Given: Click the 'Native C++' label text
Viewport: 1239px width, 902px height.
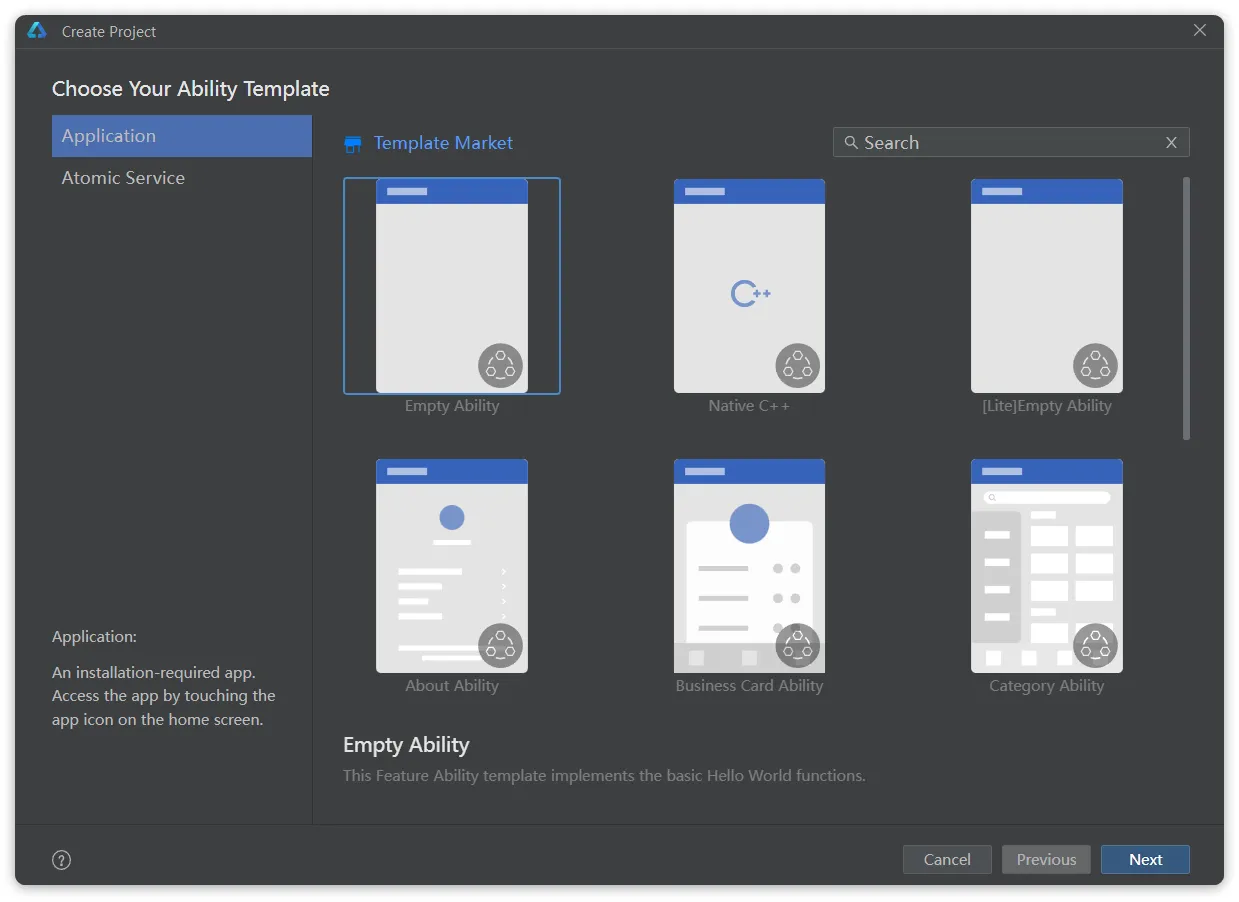Looking at the screenshot, I should click(749, 406).
